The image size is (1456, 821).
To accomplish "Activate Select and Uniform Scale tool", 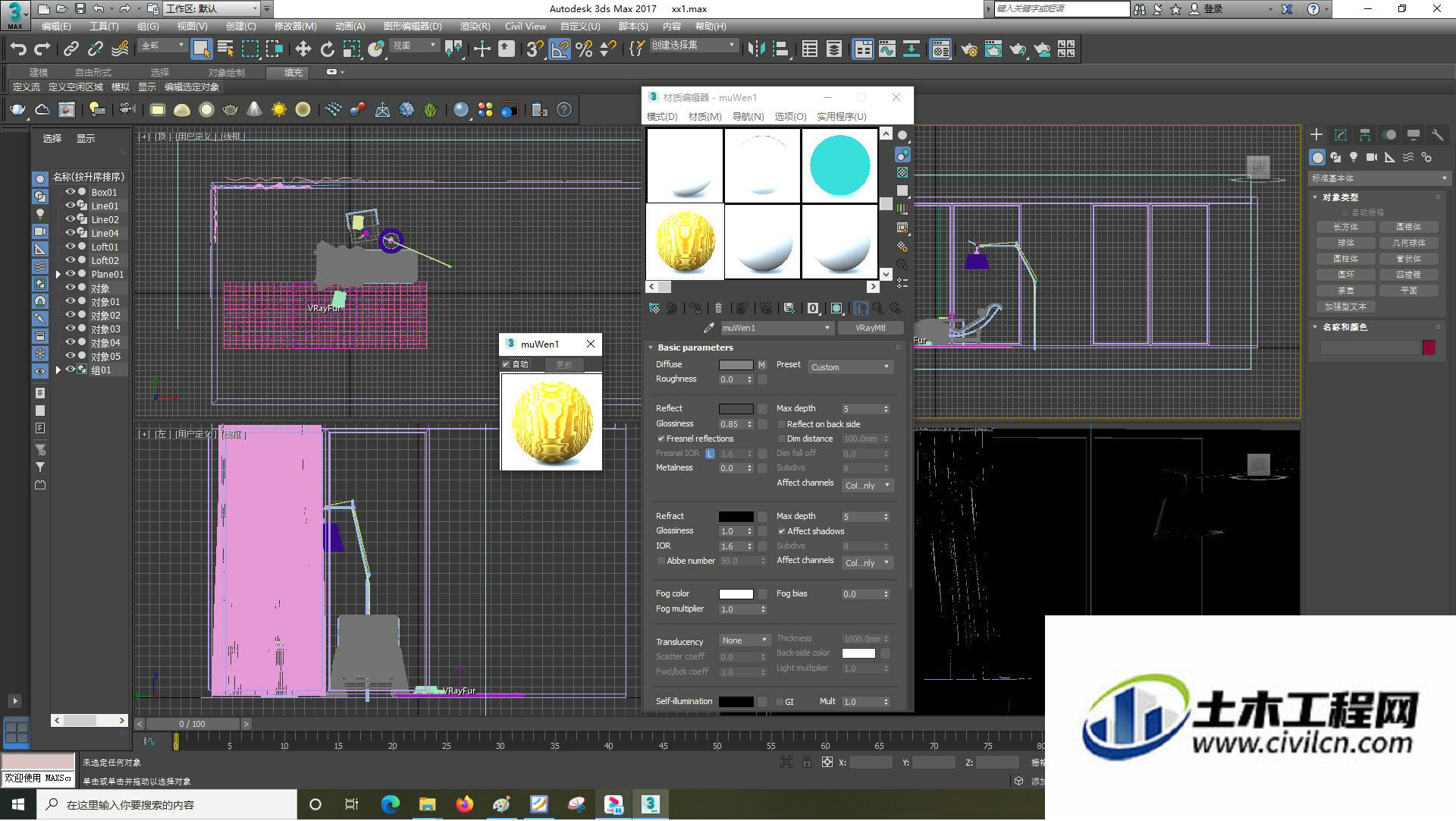I will (x=351, y=49).
